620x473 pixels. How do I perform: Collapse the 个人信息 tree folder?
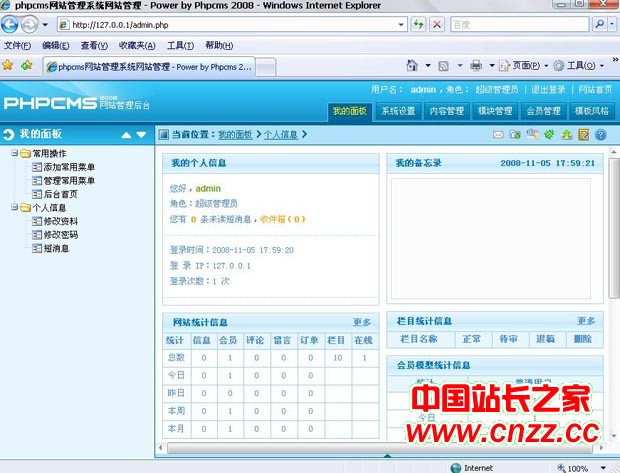(14, 207)
